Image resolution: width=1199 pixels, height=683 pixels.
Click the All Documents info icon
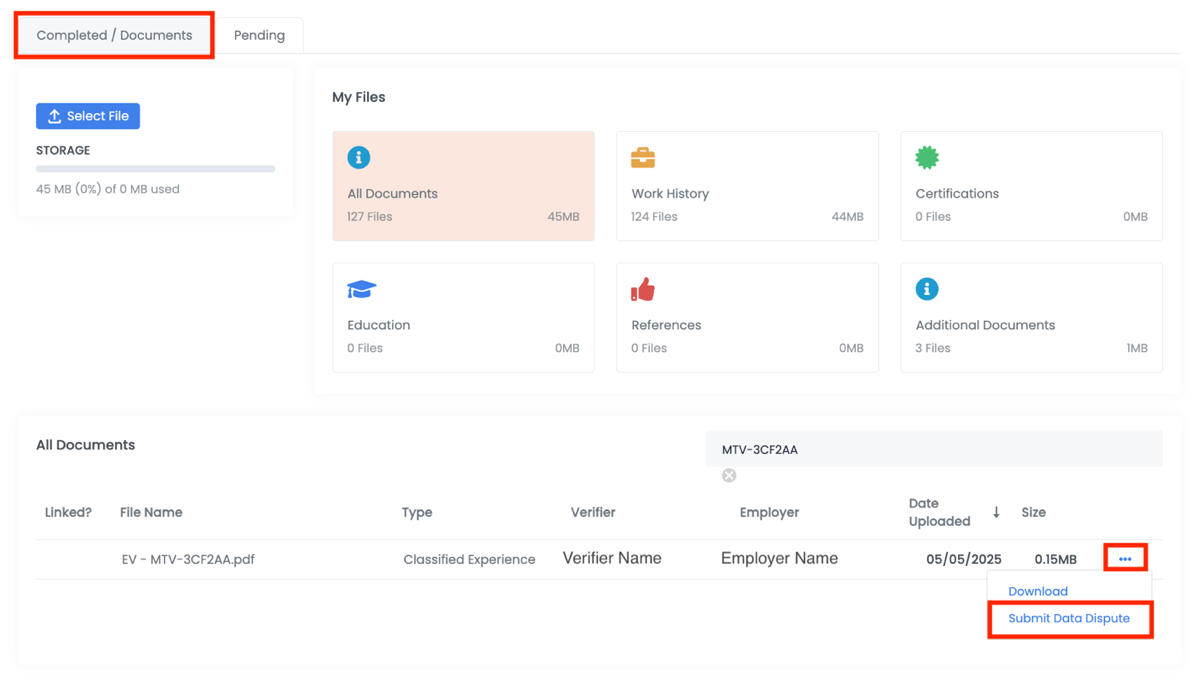pos(358,157)
